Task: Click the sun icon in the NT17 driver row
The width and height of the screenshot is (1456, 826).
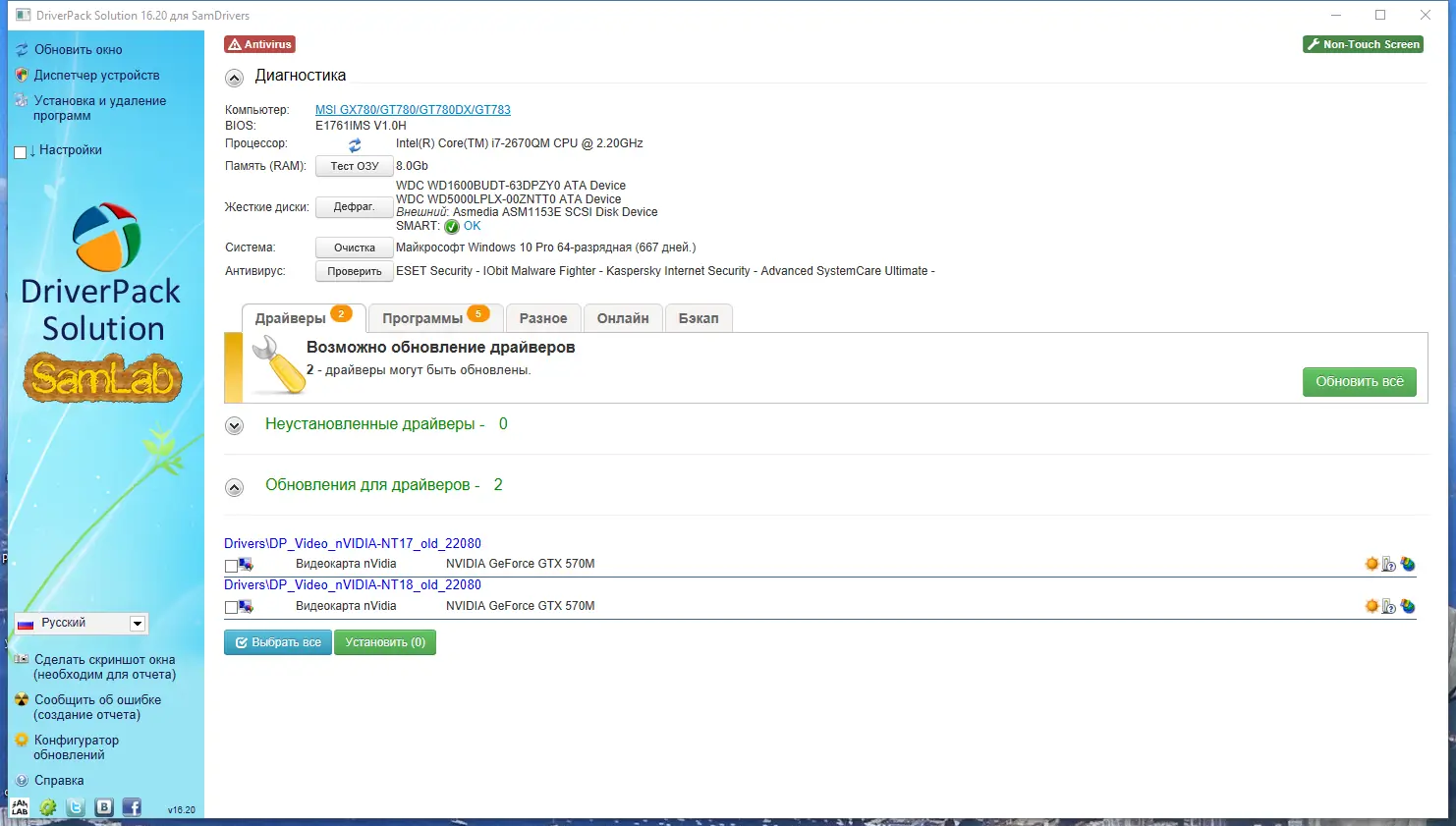Action: click(1372, 564)
